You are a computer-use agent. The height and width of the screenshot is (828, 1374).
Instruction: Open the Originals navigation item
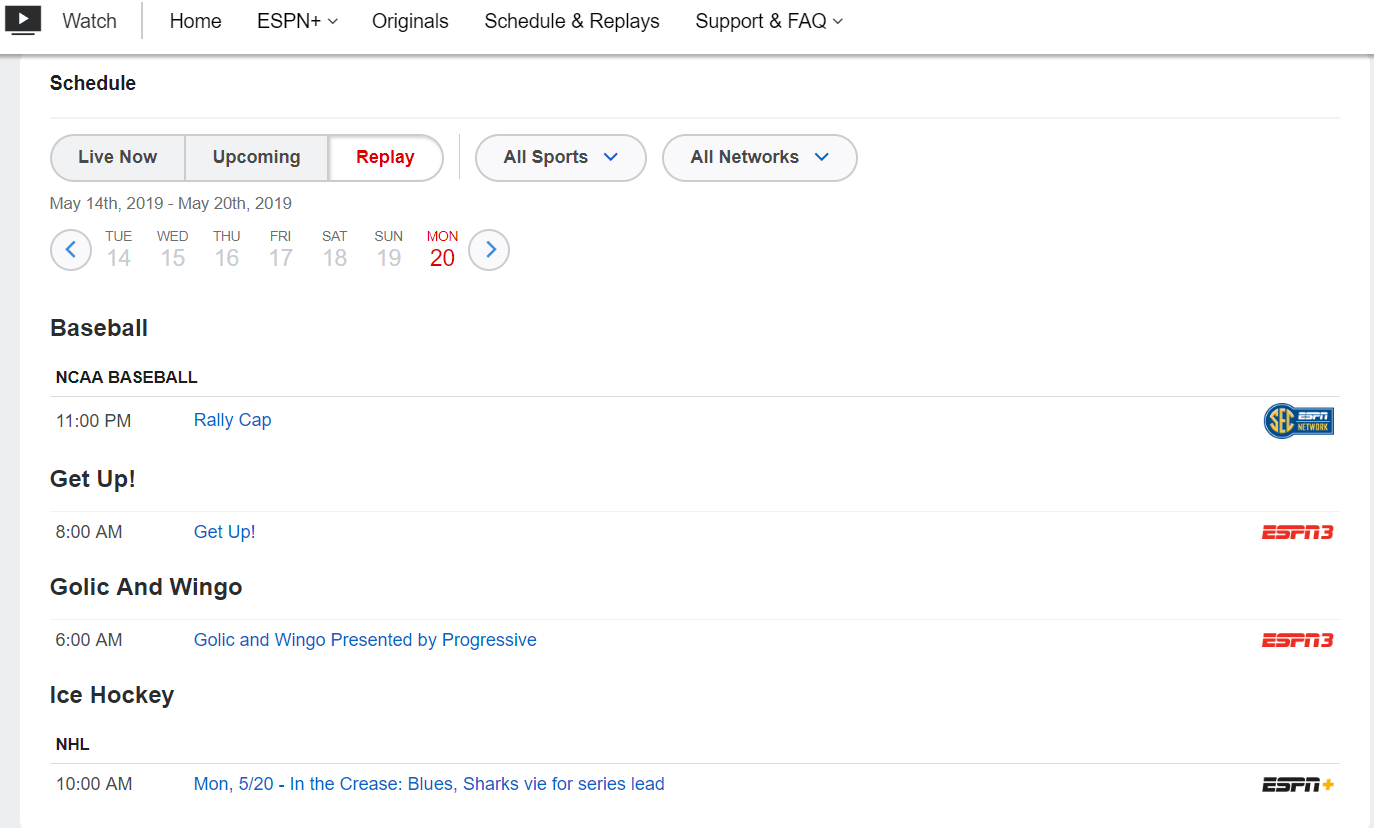(x=410, y=21)
